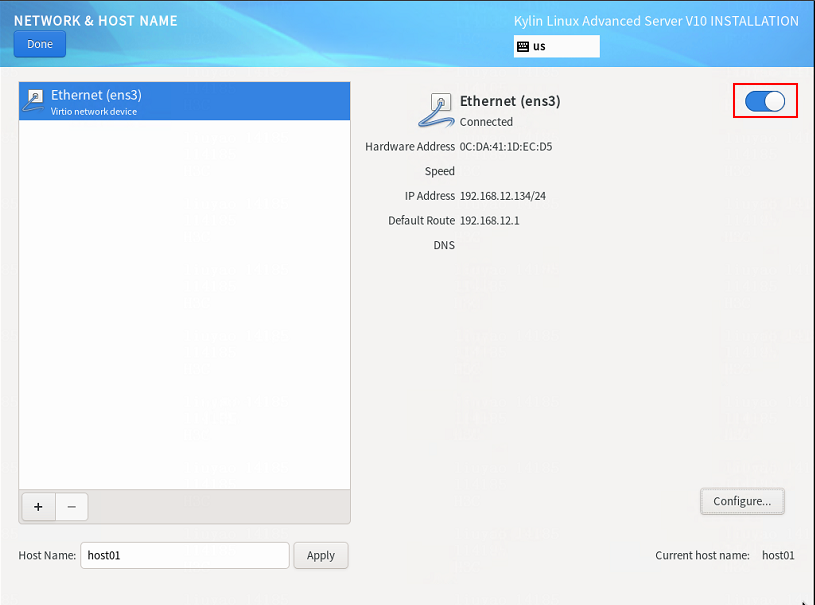Click the Connected status text

click(x=486, y=122)
